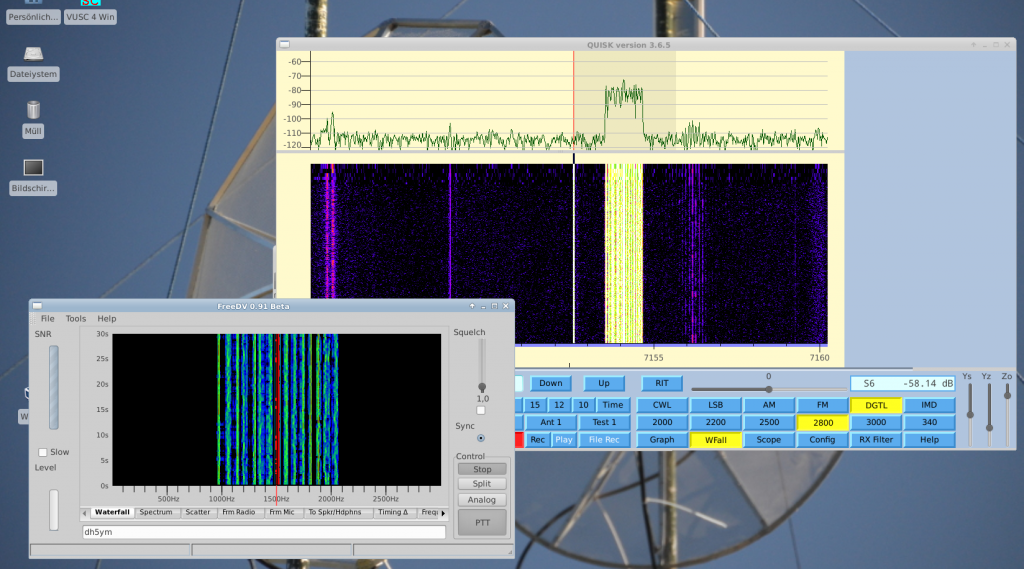Click the FreeDV window menu icon
The image size is (1024, 569).
pyautogui.click(x=36, y=305)
